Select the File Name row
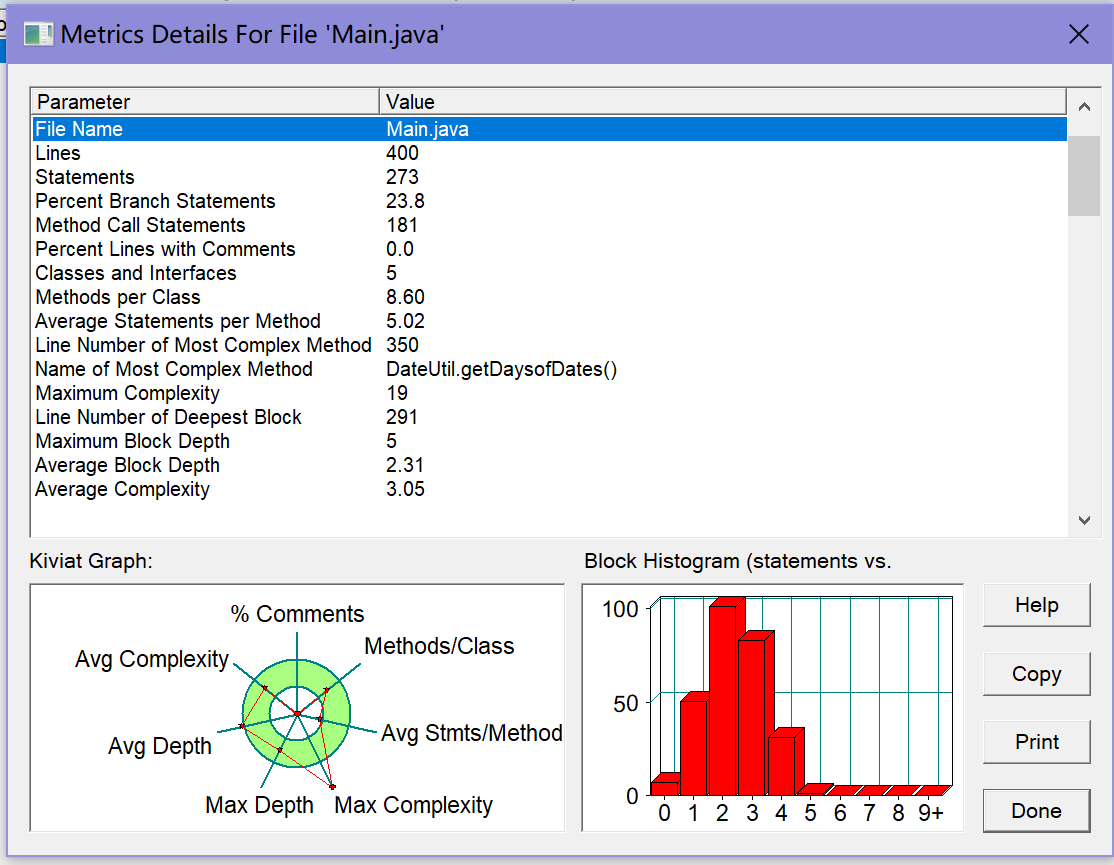 [x=549, y=129]
